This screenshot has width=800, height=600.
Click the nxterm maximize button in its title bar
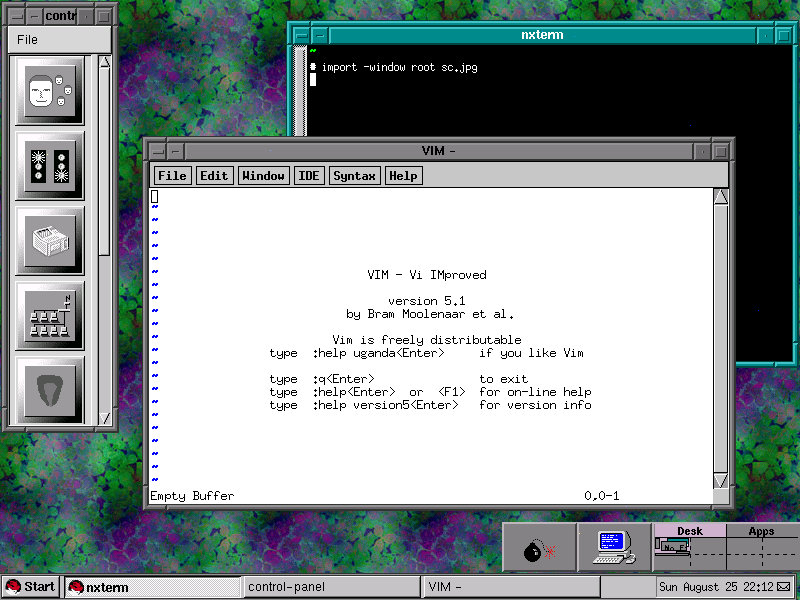[x=783, y=36]
